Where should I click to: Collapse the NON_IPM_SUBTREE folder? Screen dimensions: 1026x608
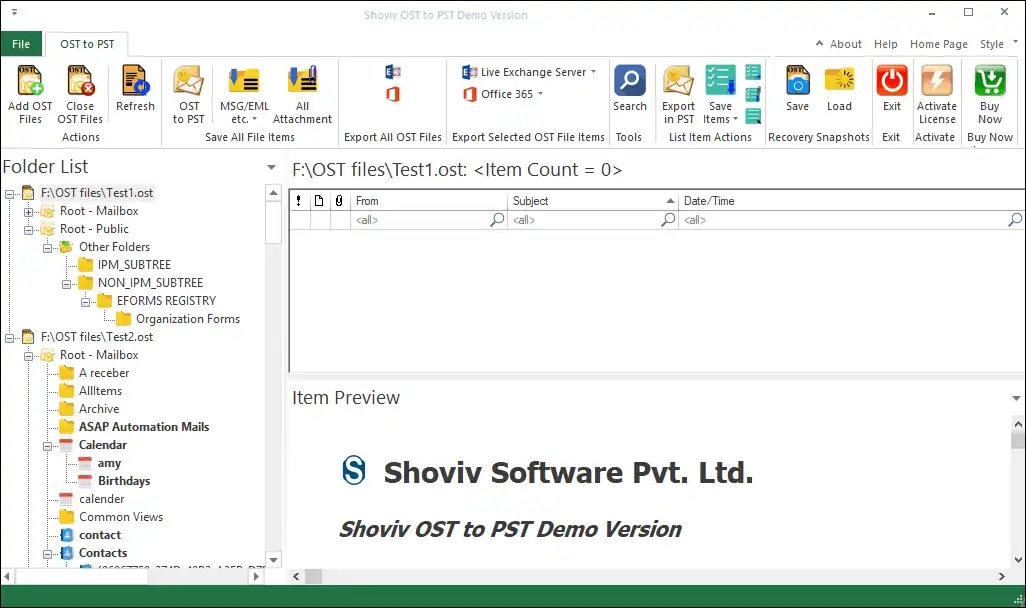(67, 282)
